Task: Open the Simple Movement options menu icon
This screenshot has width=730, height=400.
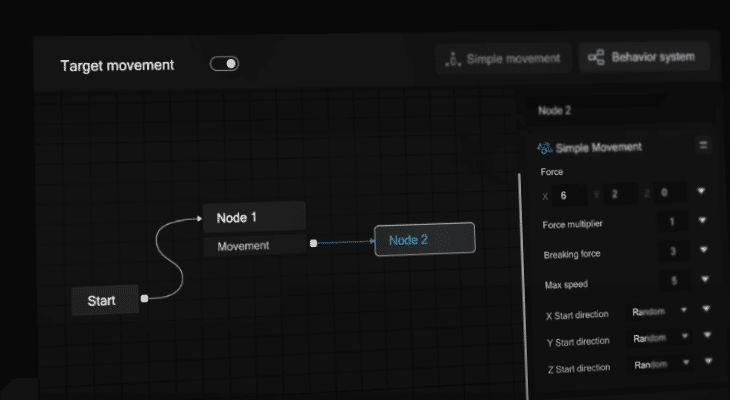Action: [x=703, y=145]
